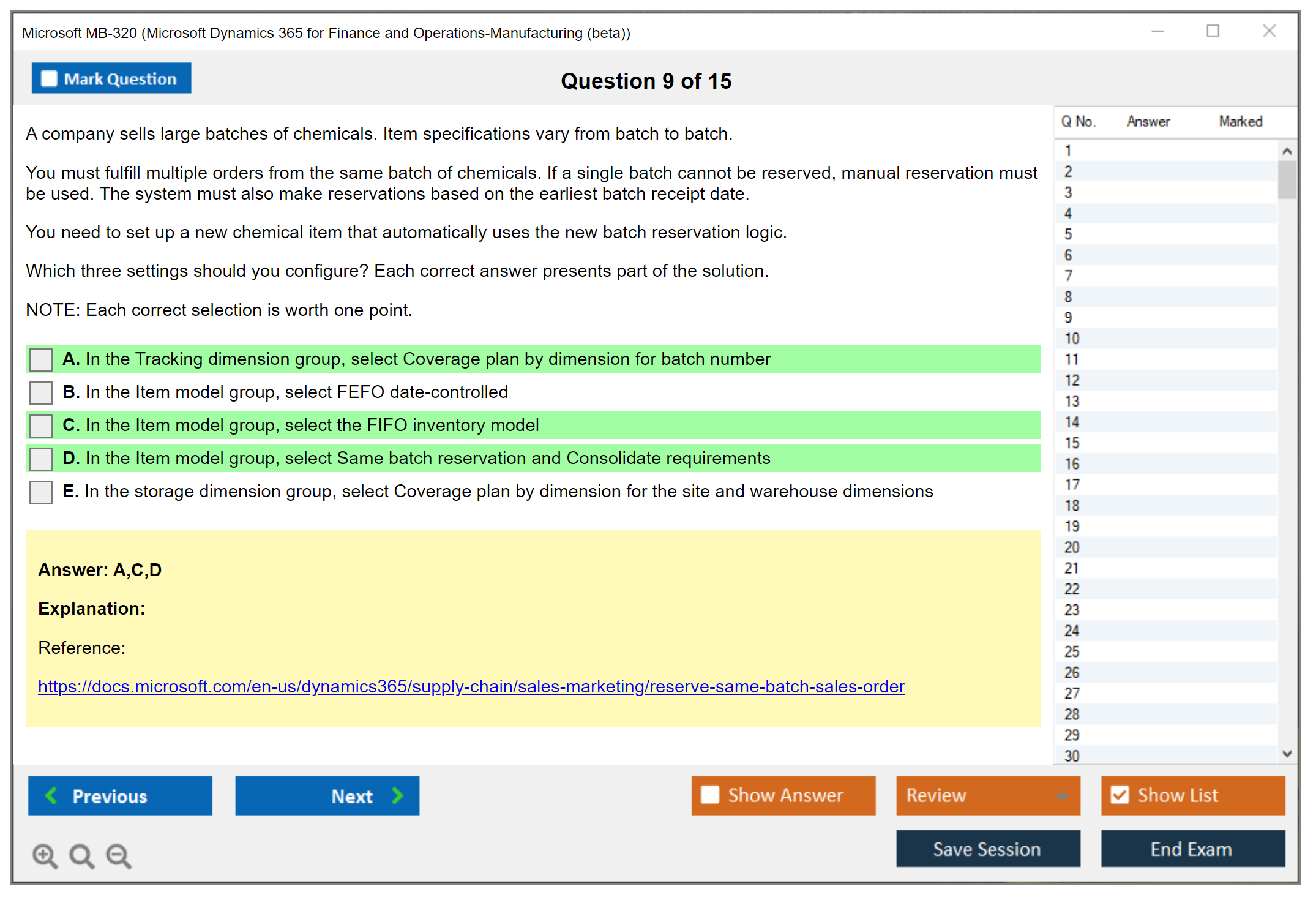Viewport: 1316px width, 900px height.
Task: Minimize the exam window
Action: [1157, 31]
